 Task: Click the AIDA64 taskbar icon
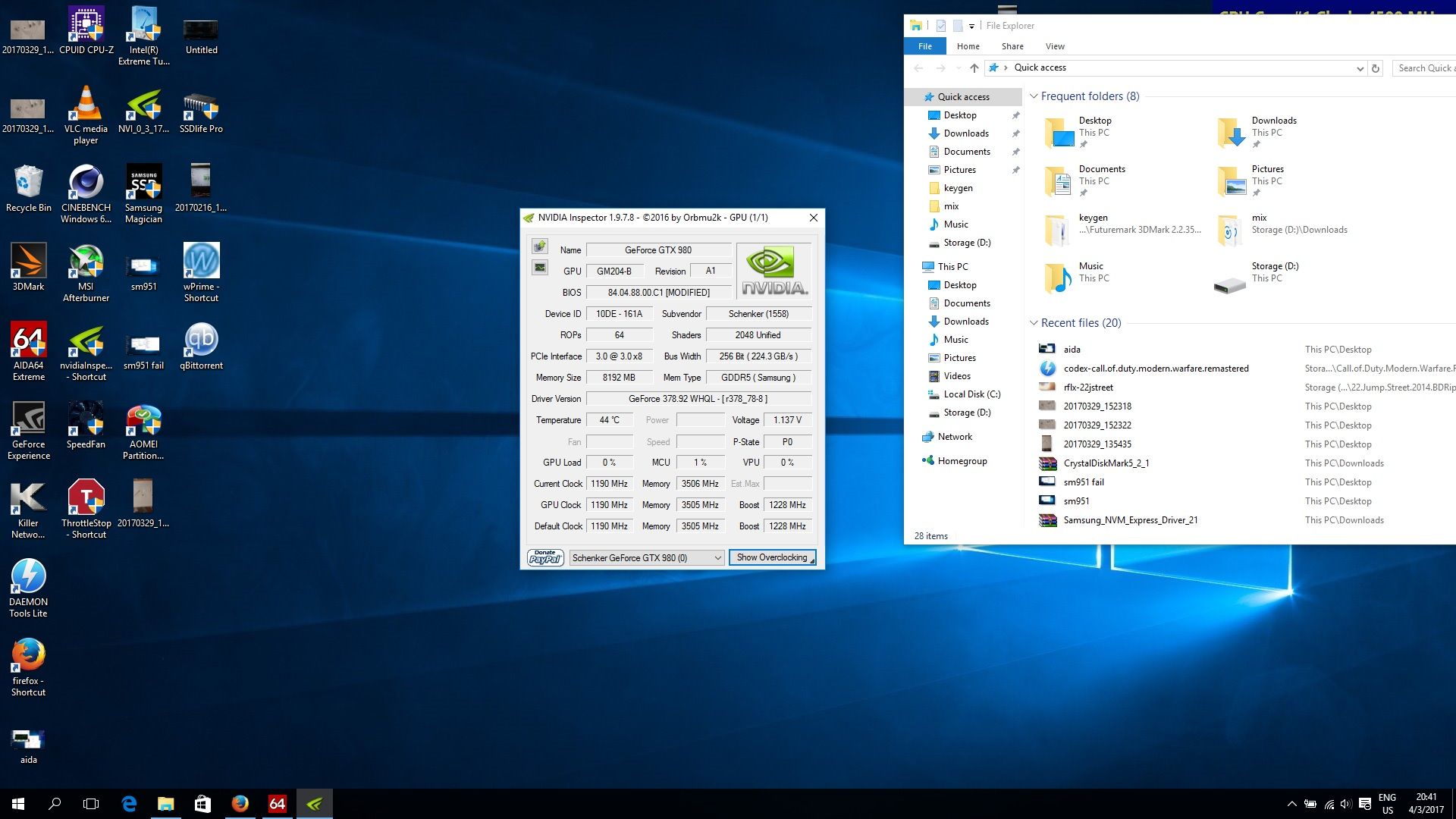point(277,804)
